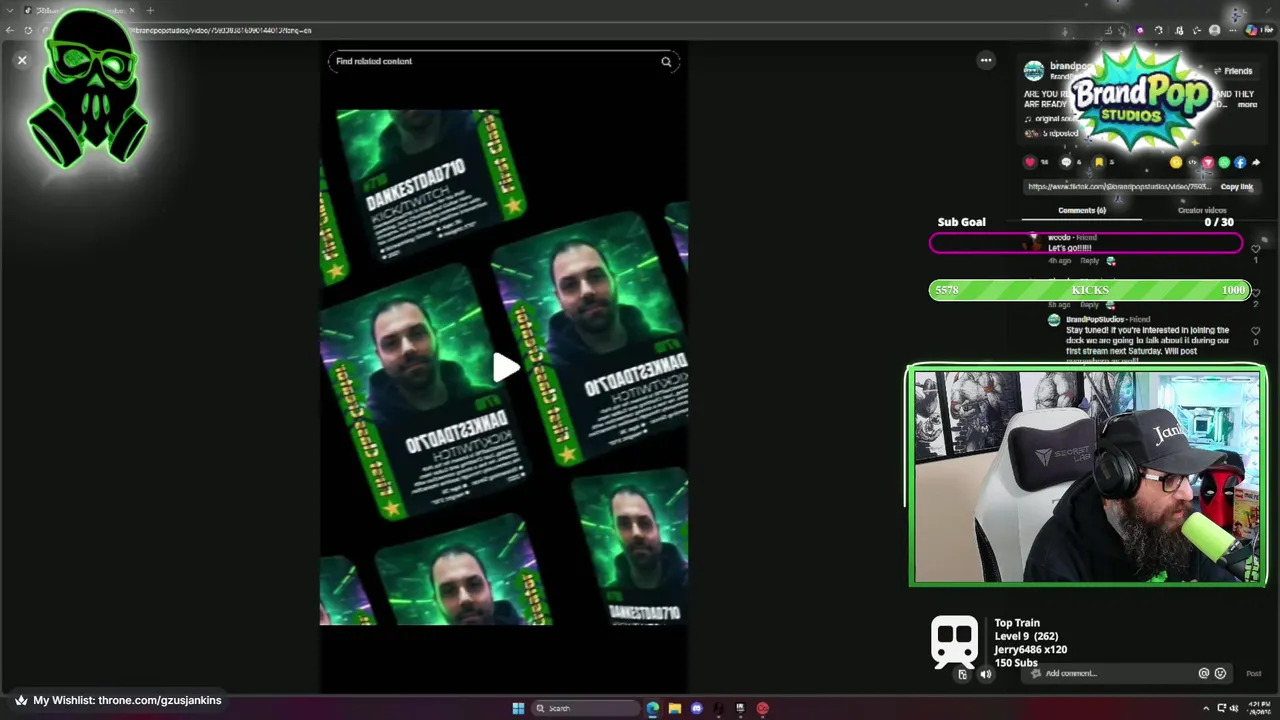Reply to weedo's 'Let's go!!!!!!' comment
Screen dimensions: 1280x720
1089,261
